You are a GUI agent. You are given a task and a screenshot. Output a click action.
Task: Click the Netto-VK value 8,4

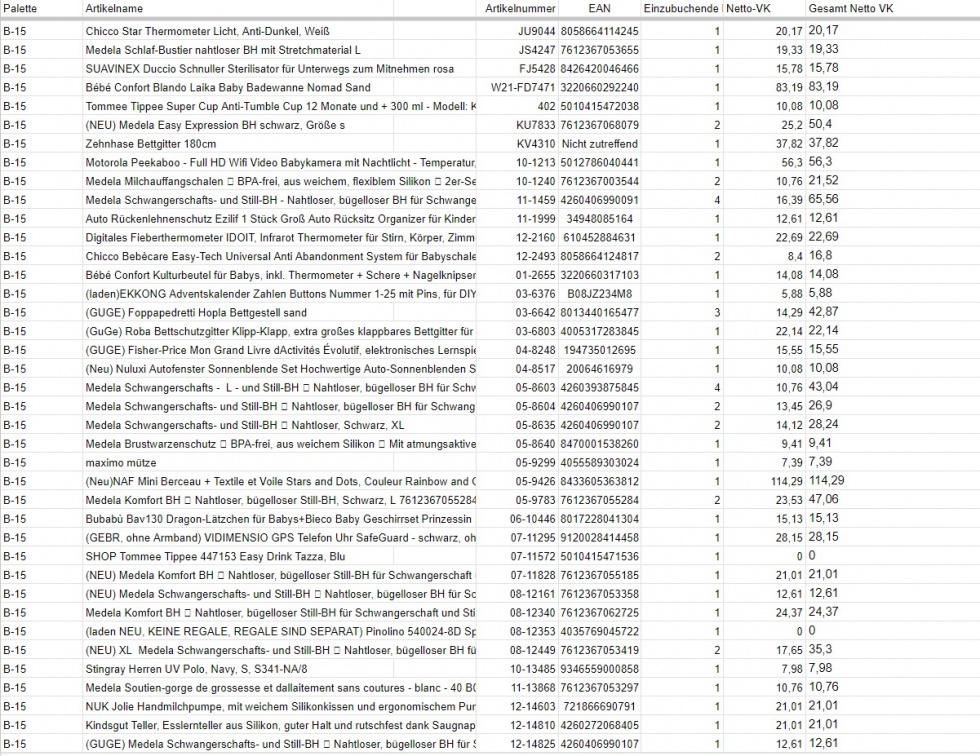795,256
